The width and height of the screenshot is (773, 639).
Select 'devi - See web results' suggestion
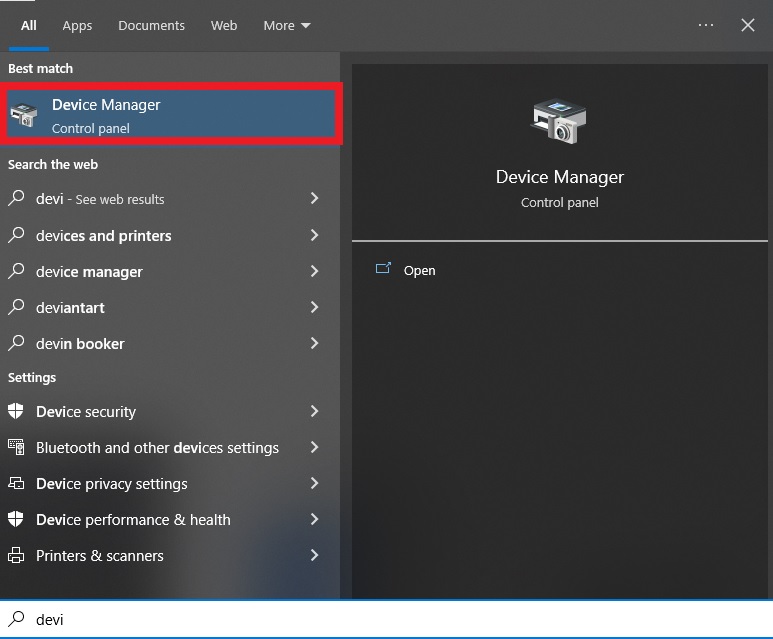click(x=170, y=199)
